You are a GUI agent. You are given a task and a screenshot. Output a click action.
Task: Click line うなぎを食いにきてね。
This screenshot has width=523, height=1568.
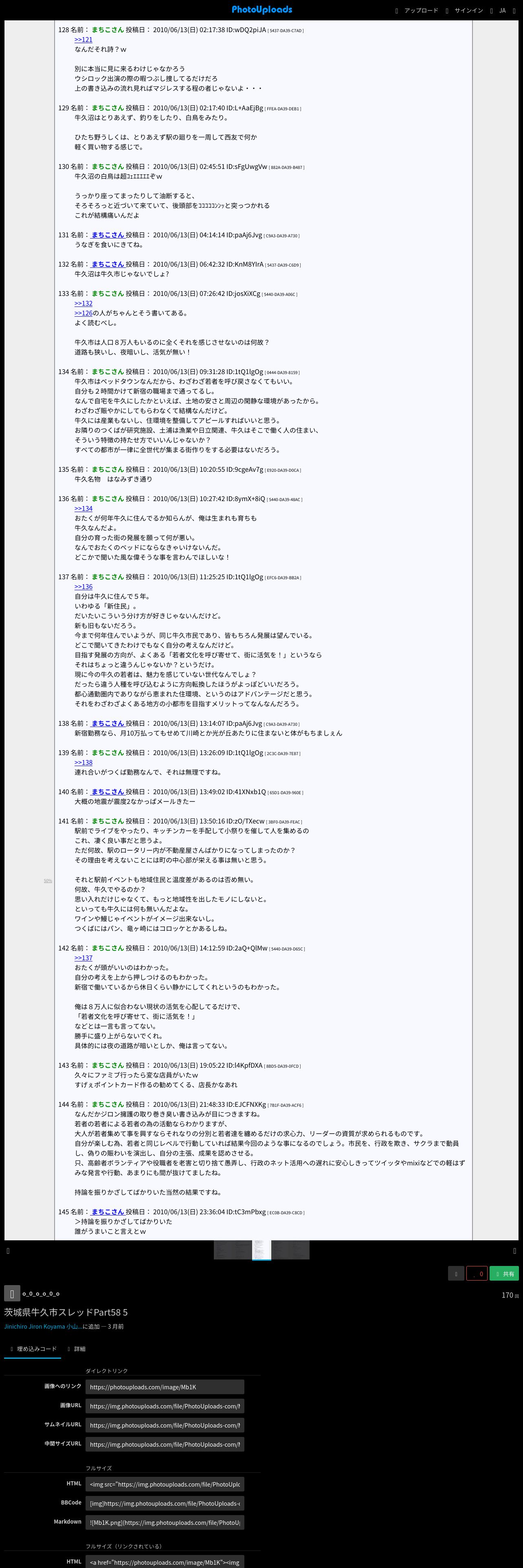tap(110, 245)
